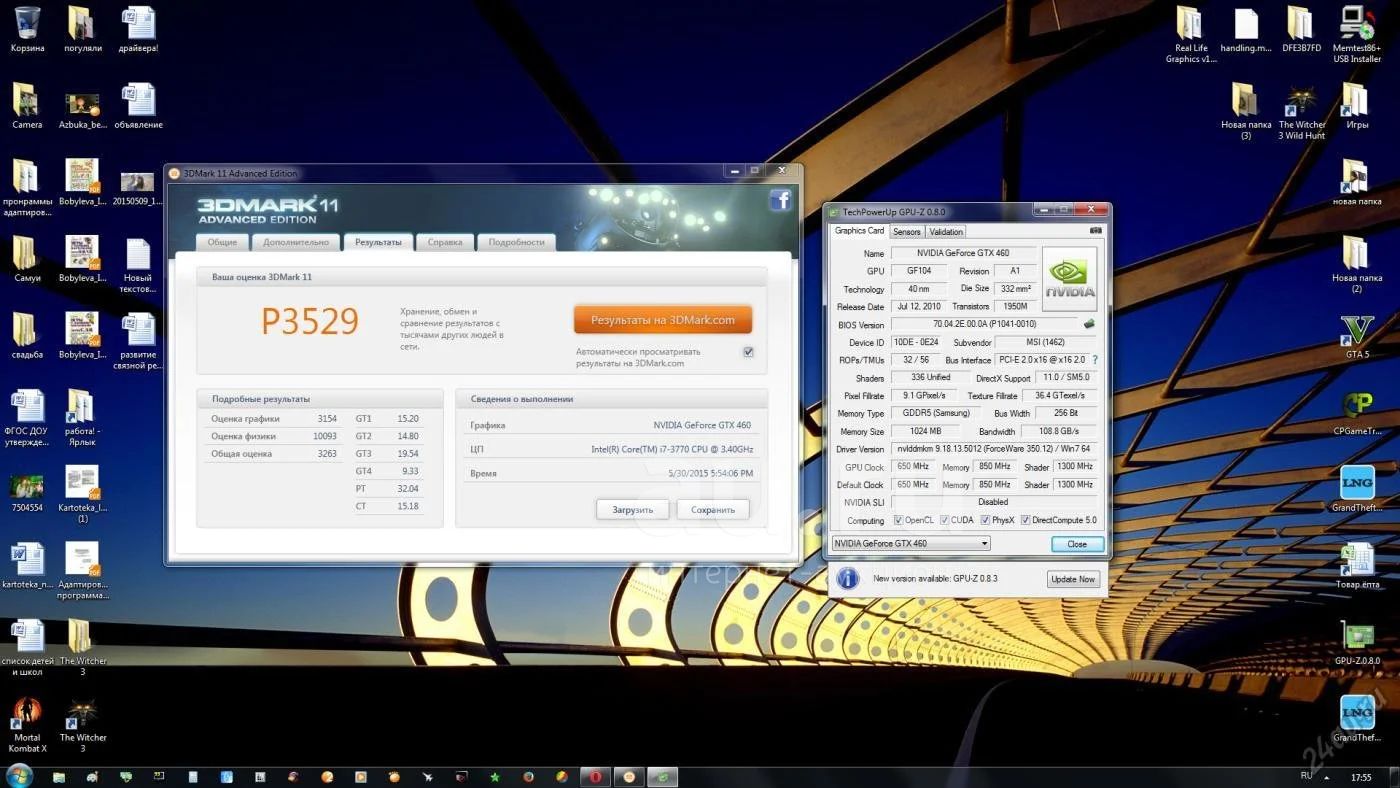Screen dimensions: 1400x788
Task: Toggle automatic results viewing checkbox in 3DMark
Action: click(748, 352)
